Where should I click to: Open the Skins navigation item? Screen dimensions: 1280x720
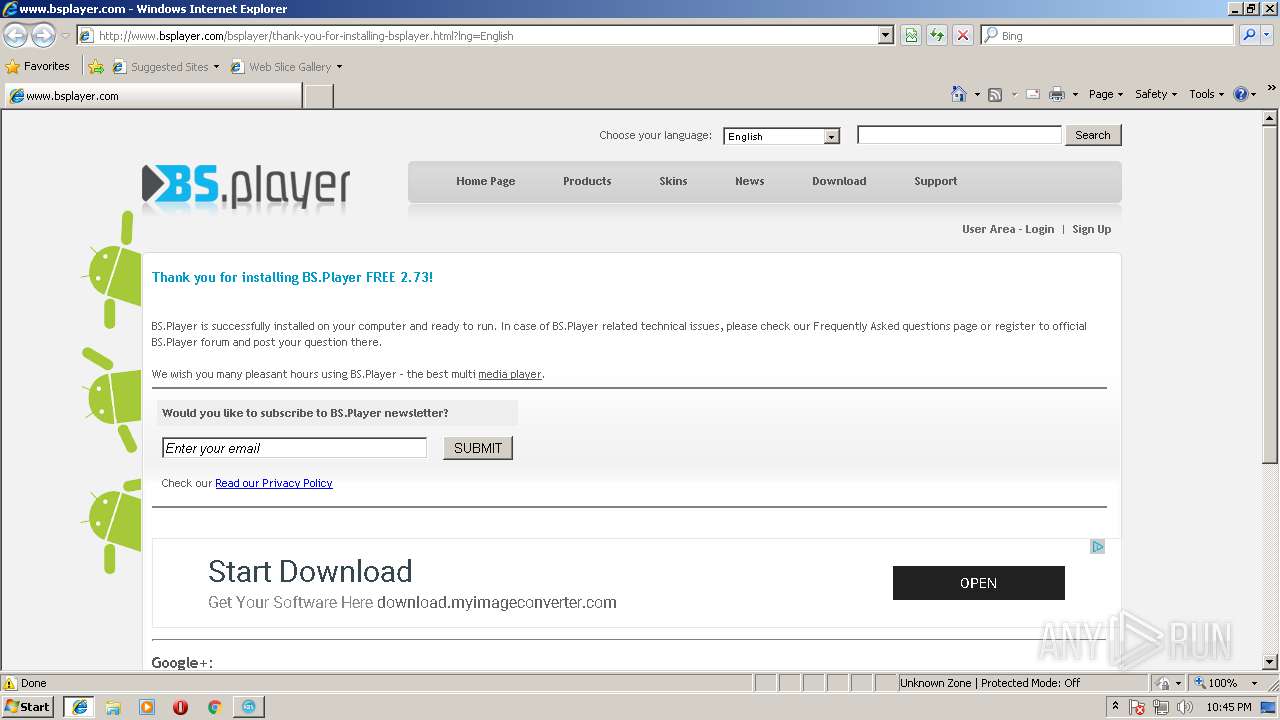point(673,181)
